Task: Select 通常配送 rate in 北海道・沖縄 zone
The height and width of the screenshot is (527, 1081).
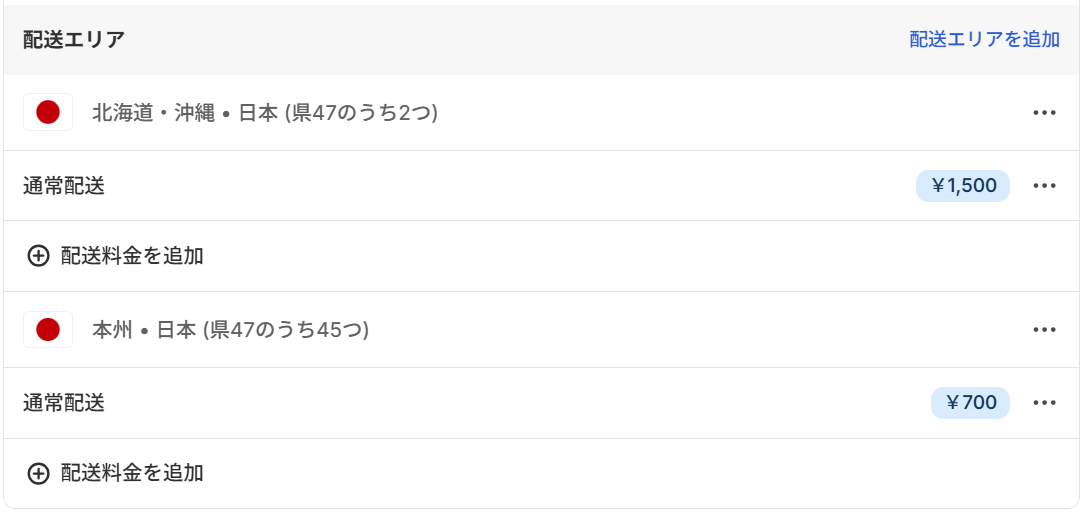Action: [64, 186]
